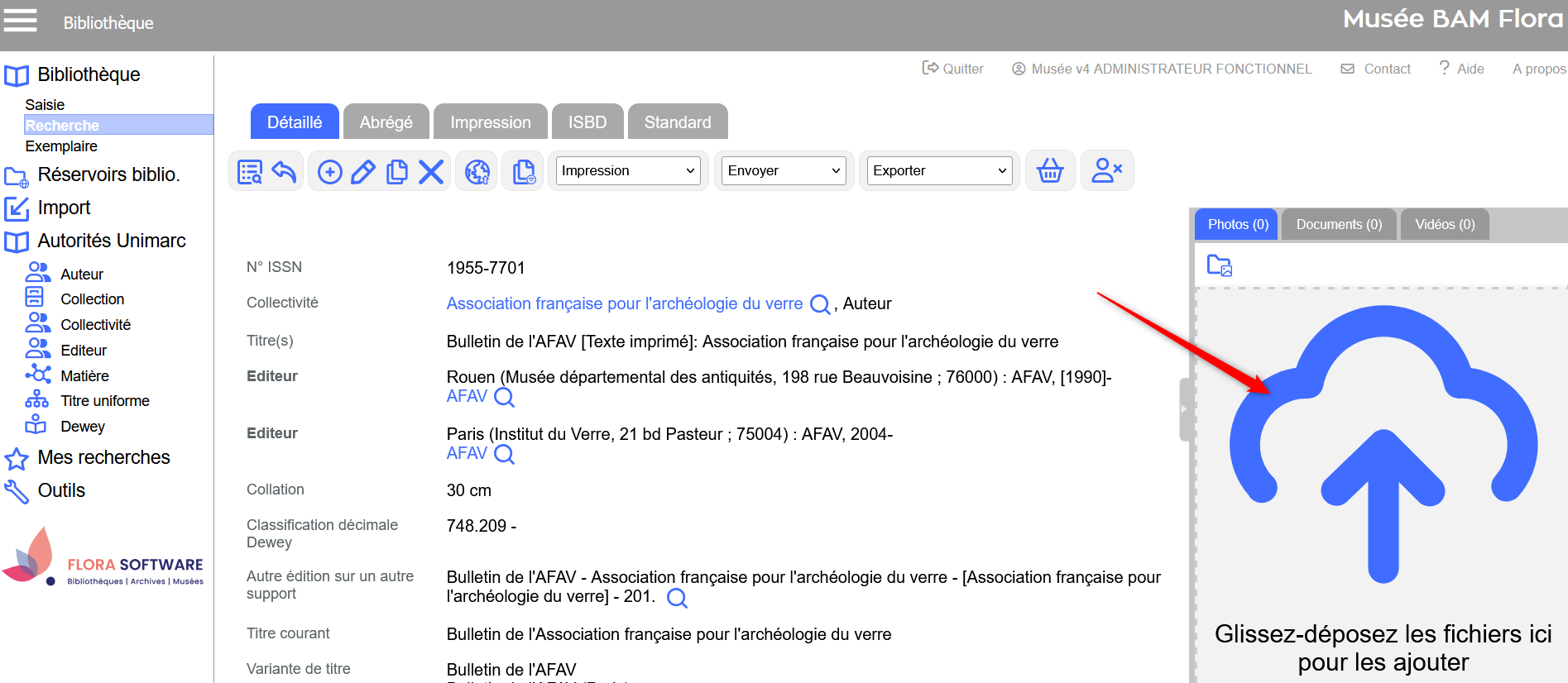
Task: Select the Documents (0) tab
Action: (1338, 225)
